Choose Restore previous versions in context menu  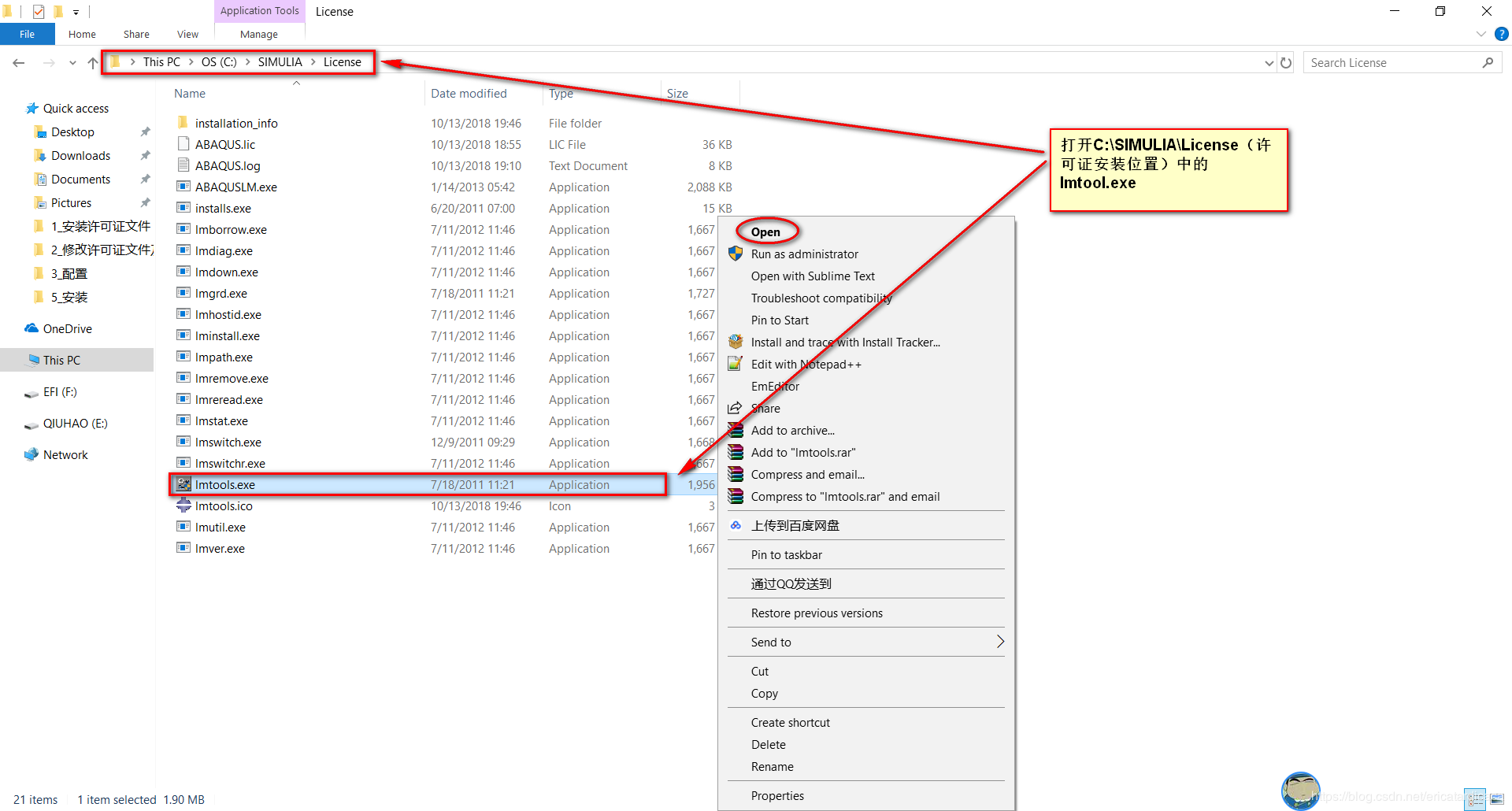point(817,613)
